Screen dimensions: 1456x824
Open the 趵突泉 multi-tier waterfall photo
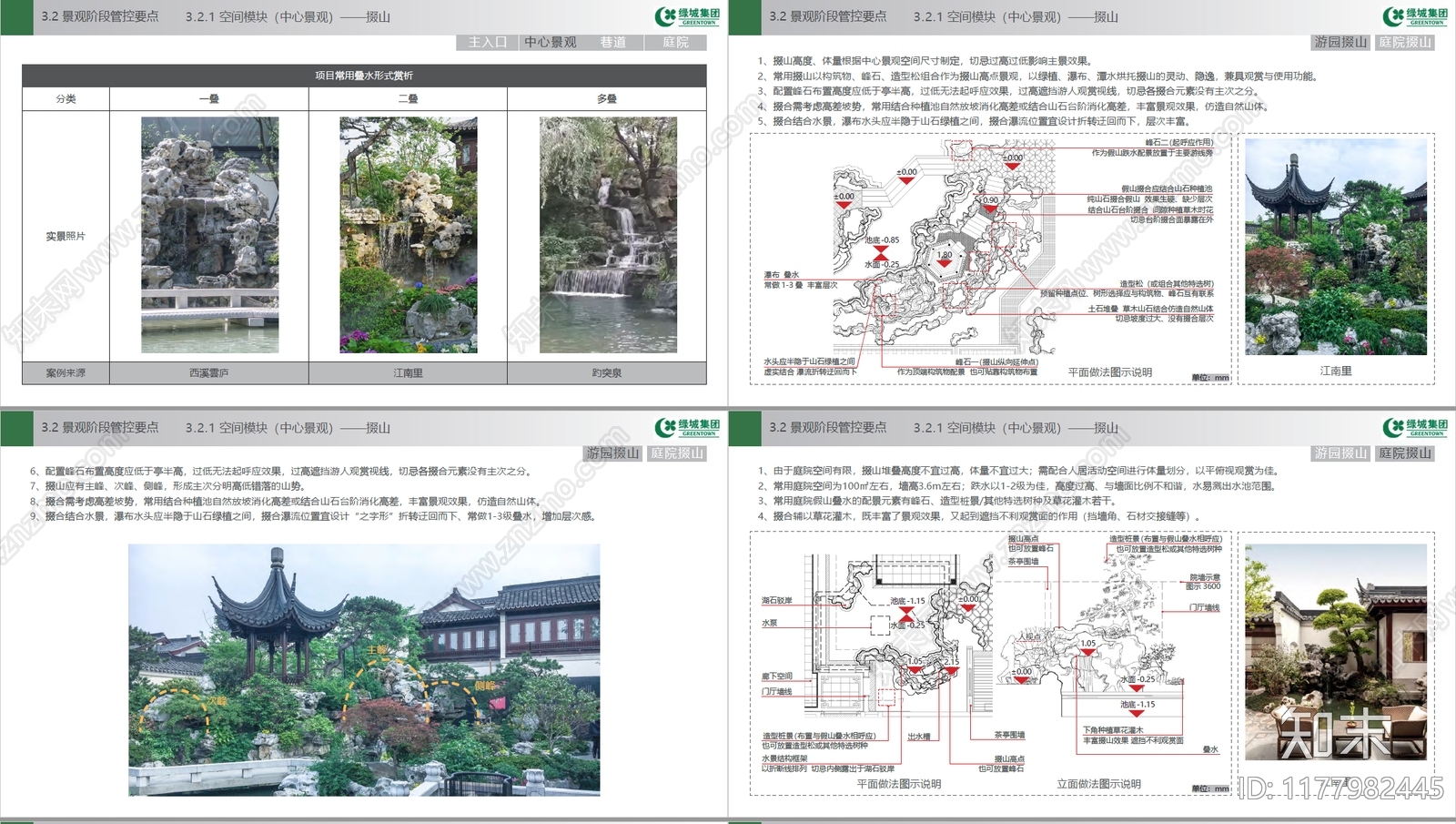[608, 235]
